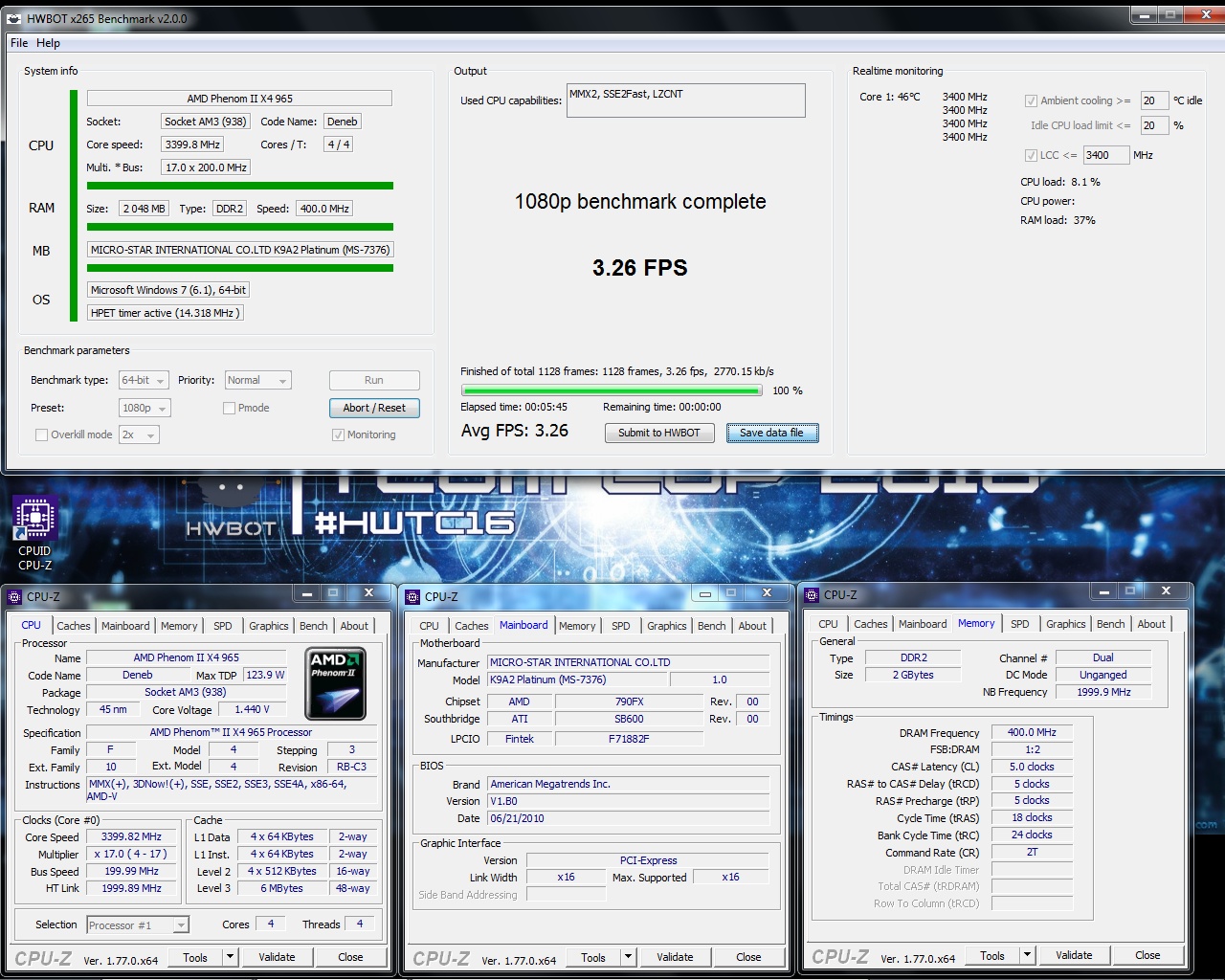Click the Ambient cooling temperature field
1225x980 pixels.
click(1154, 100)
